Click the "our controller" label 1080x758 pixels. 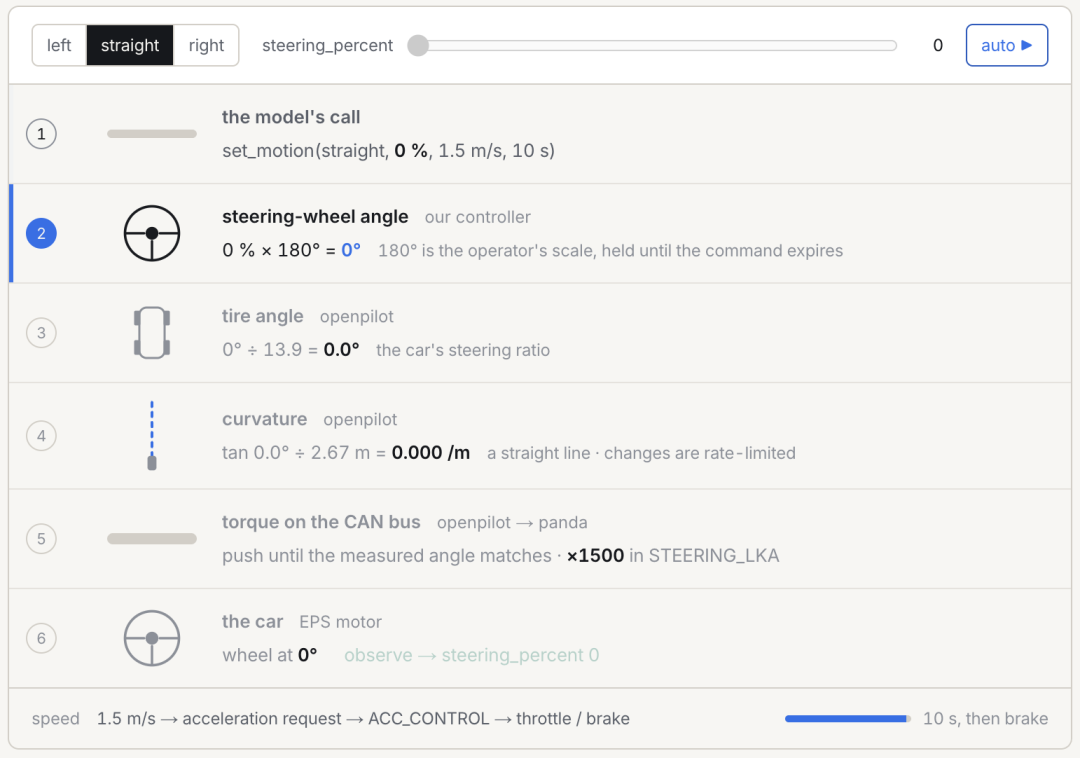tap(477, 218)
